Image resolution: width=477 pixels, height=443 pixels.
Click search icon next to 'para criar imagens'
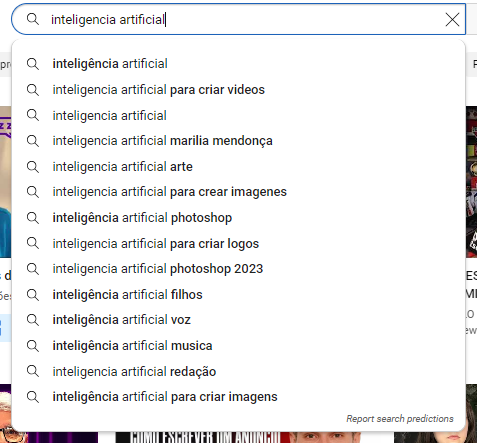pos(33,397)
